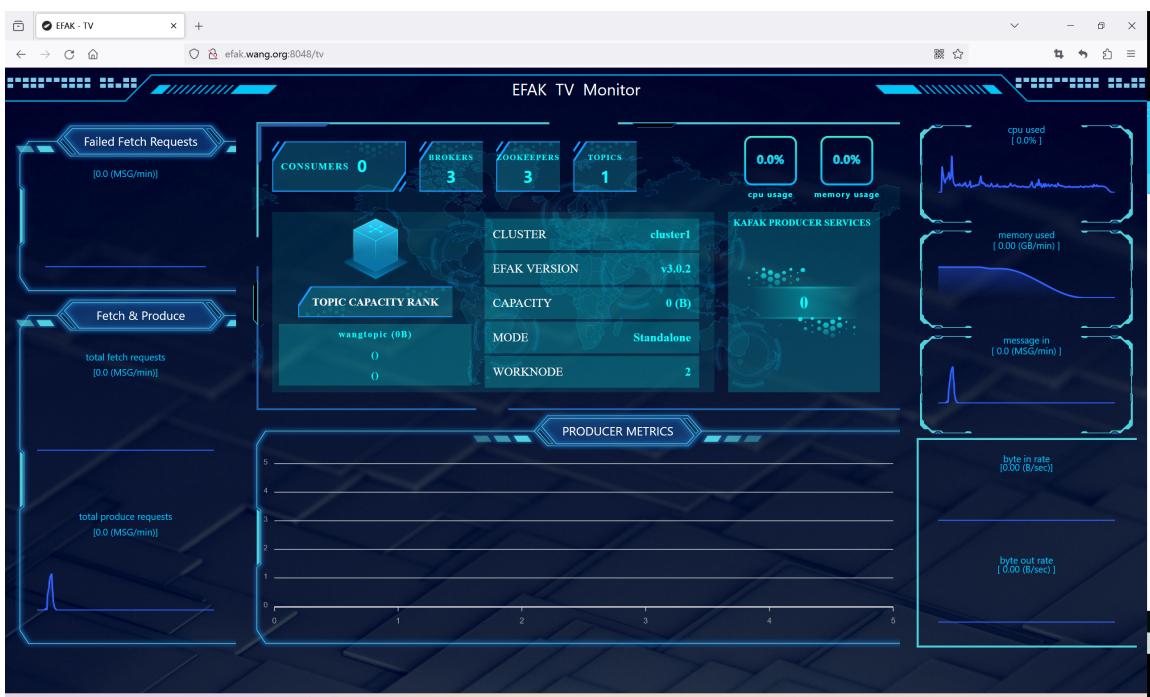Click the Fetch & Produce panel title
The width and height of the screenshot is (1150, 697).
point(140,315)
